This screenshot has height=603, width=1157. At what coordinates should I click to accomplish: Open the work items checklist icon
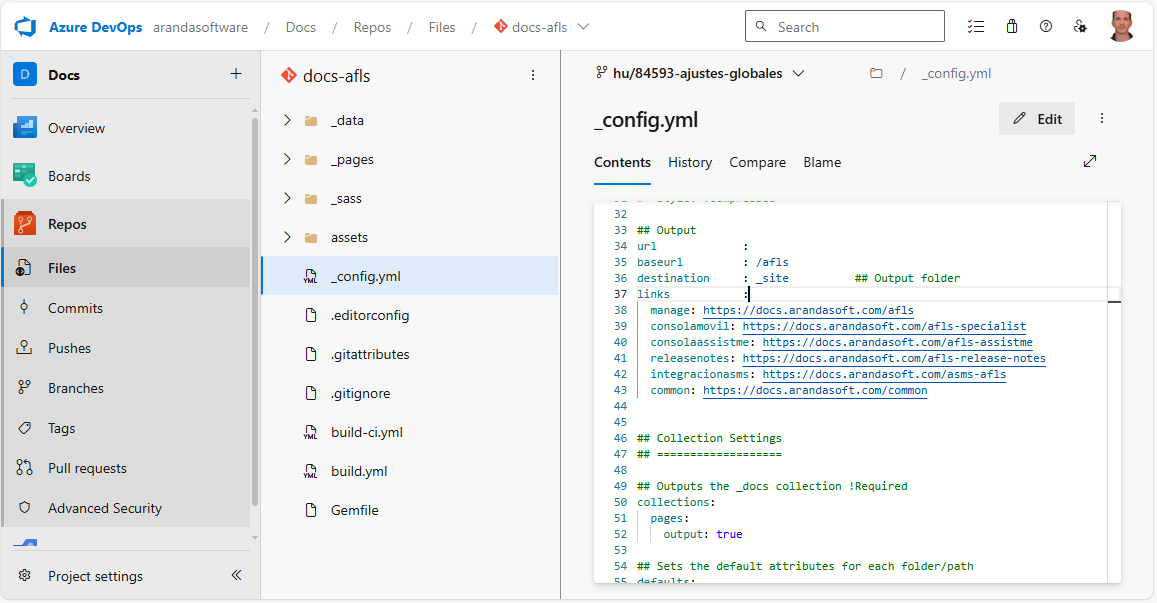(976, 27)
